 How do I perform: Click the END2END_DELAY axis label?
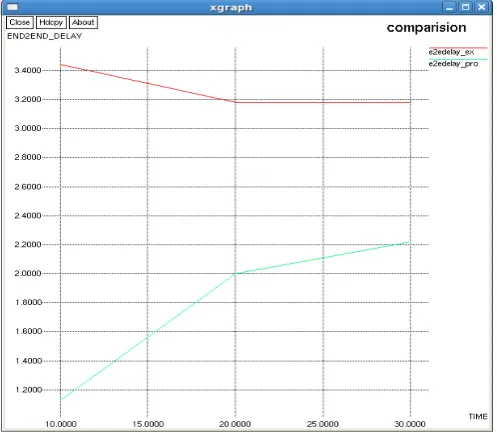coord(44,36)
